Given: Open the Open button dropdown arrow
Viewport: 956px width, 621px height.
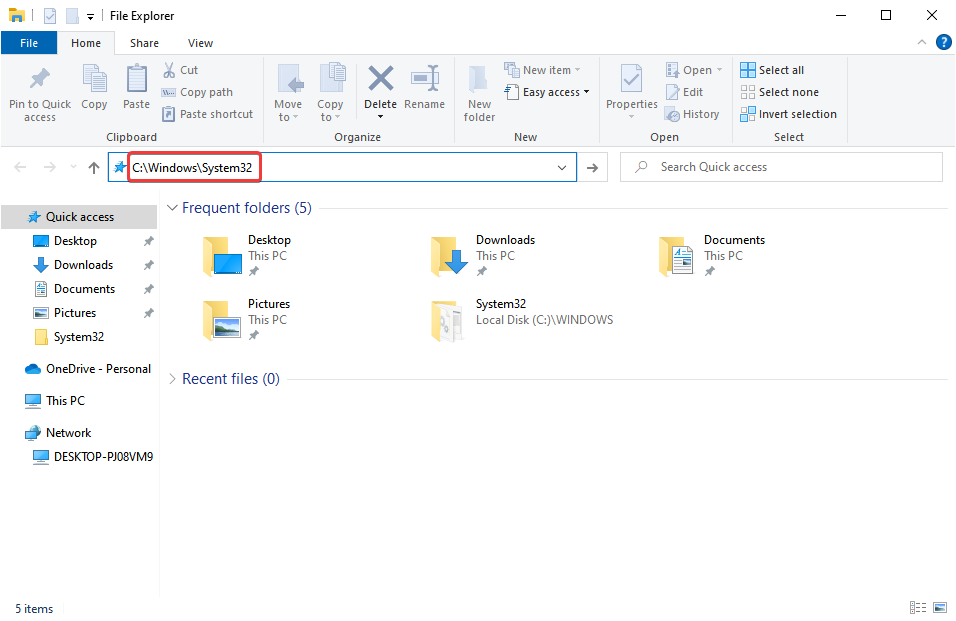Looking at the screenshot, I should click(719, 69).
